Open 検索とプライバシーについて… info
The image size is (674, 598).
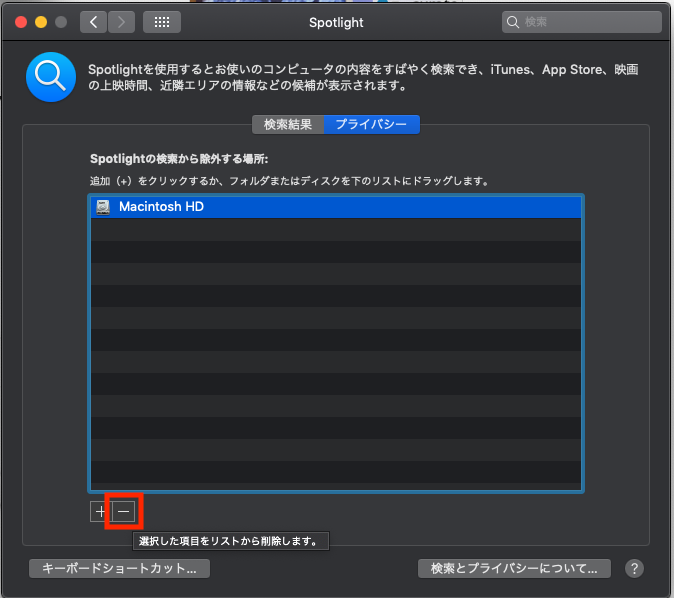[x=514, y=568]
